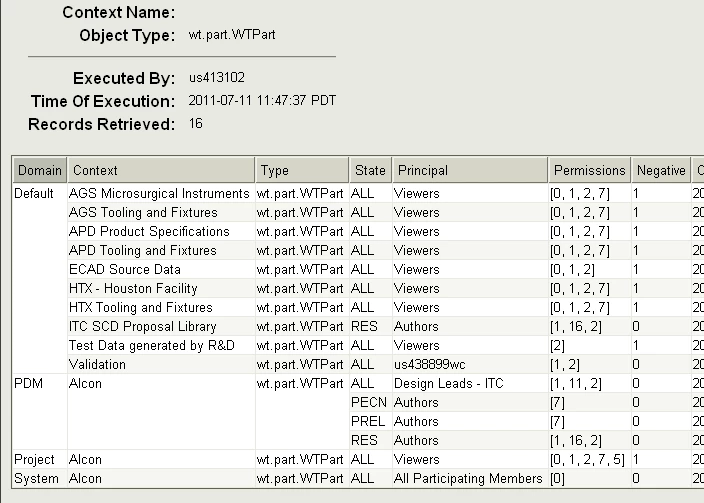Sort table by Type column
Screen dimensions: 704x503
(301, 170)
